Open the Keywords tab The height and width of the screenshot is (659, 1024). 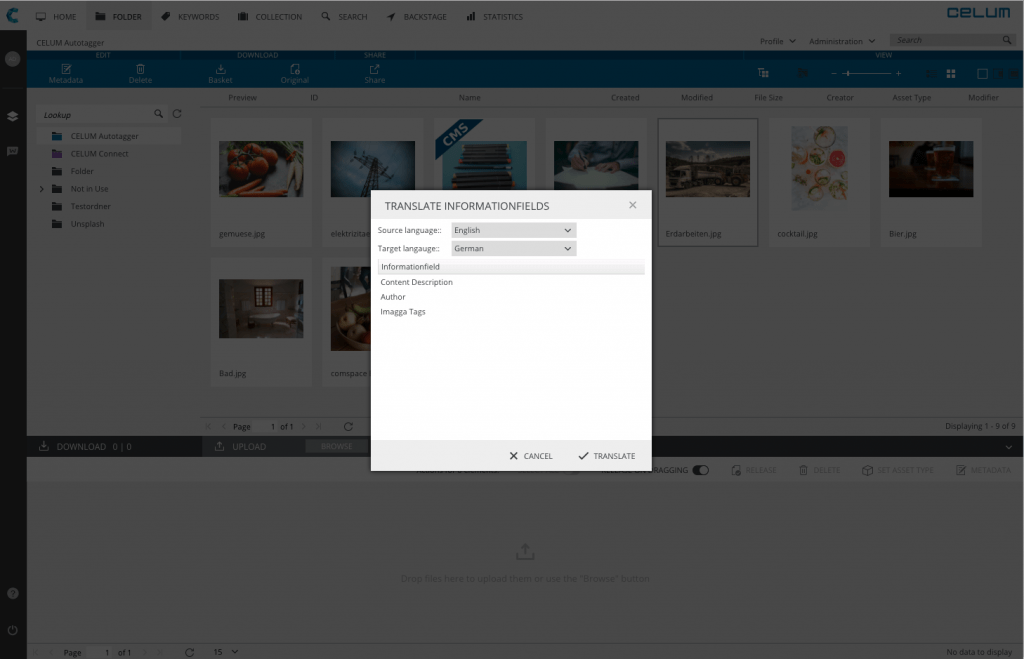tap(190, 17)
